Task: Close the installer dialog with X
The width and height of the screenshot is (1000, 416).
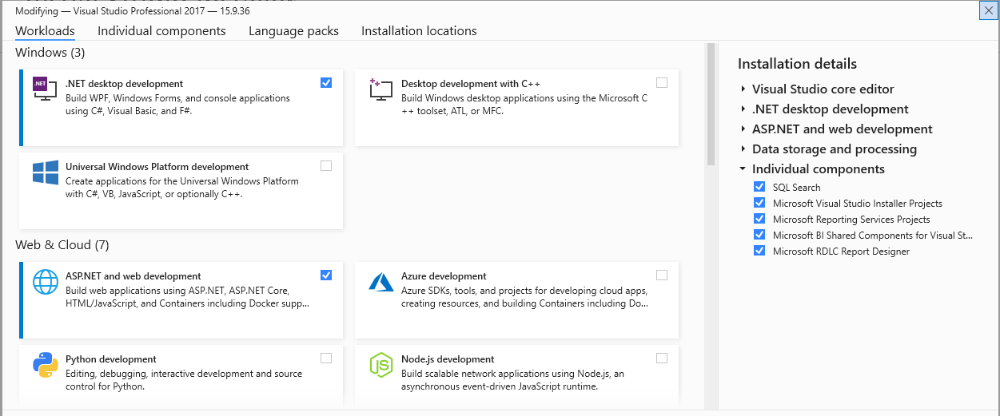Action: coord(989,11)
